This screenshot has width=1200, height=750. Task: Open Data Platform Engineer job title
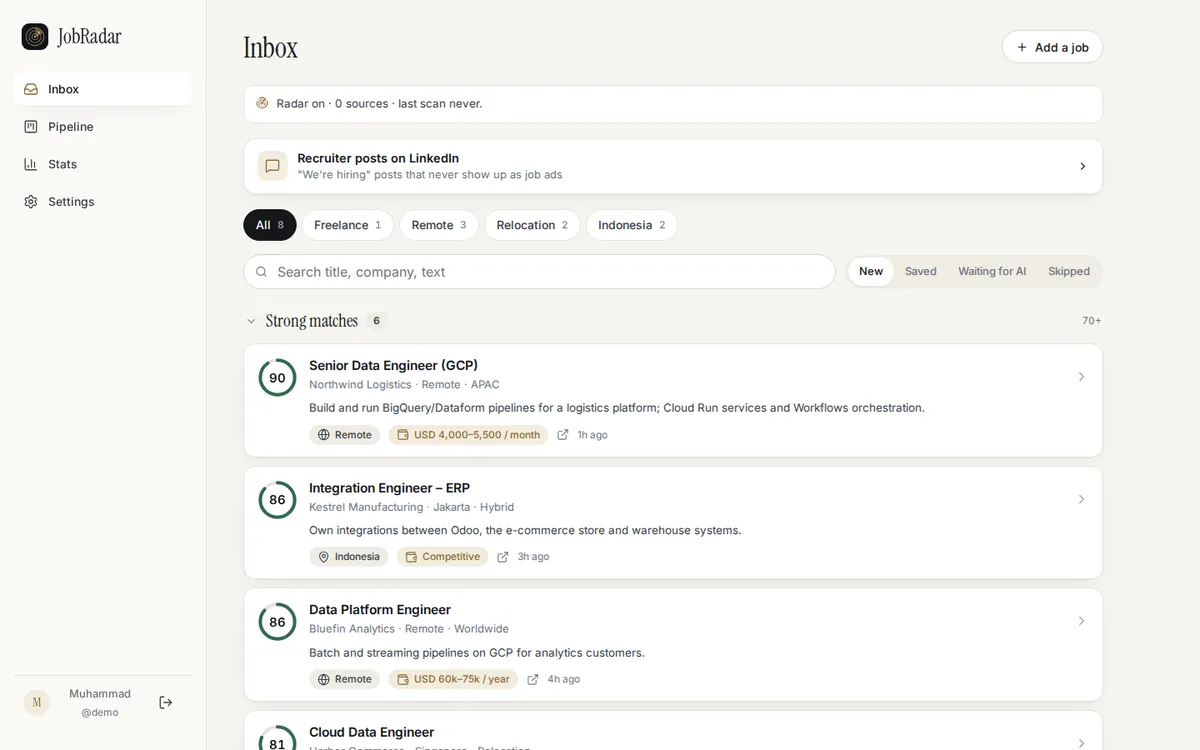point(380,610)
